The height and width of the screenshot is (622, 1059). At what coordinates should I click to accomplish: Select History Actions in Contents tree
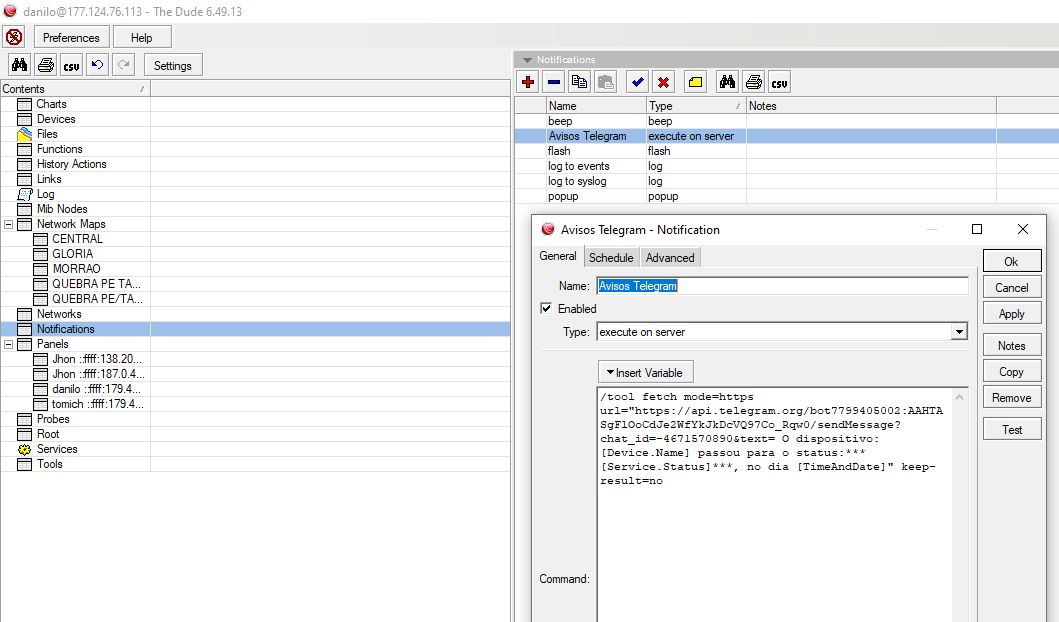coord(72,164)
